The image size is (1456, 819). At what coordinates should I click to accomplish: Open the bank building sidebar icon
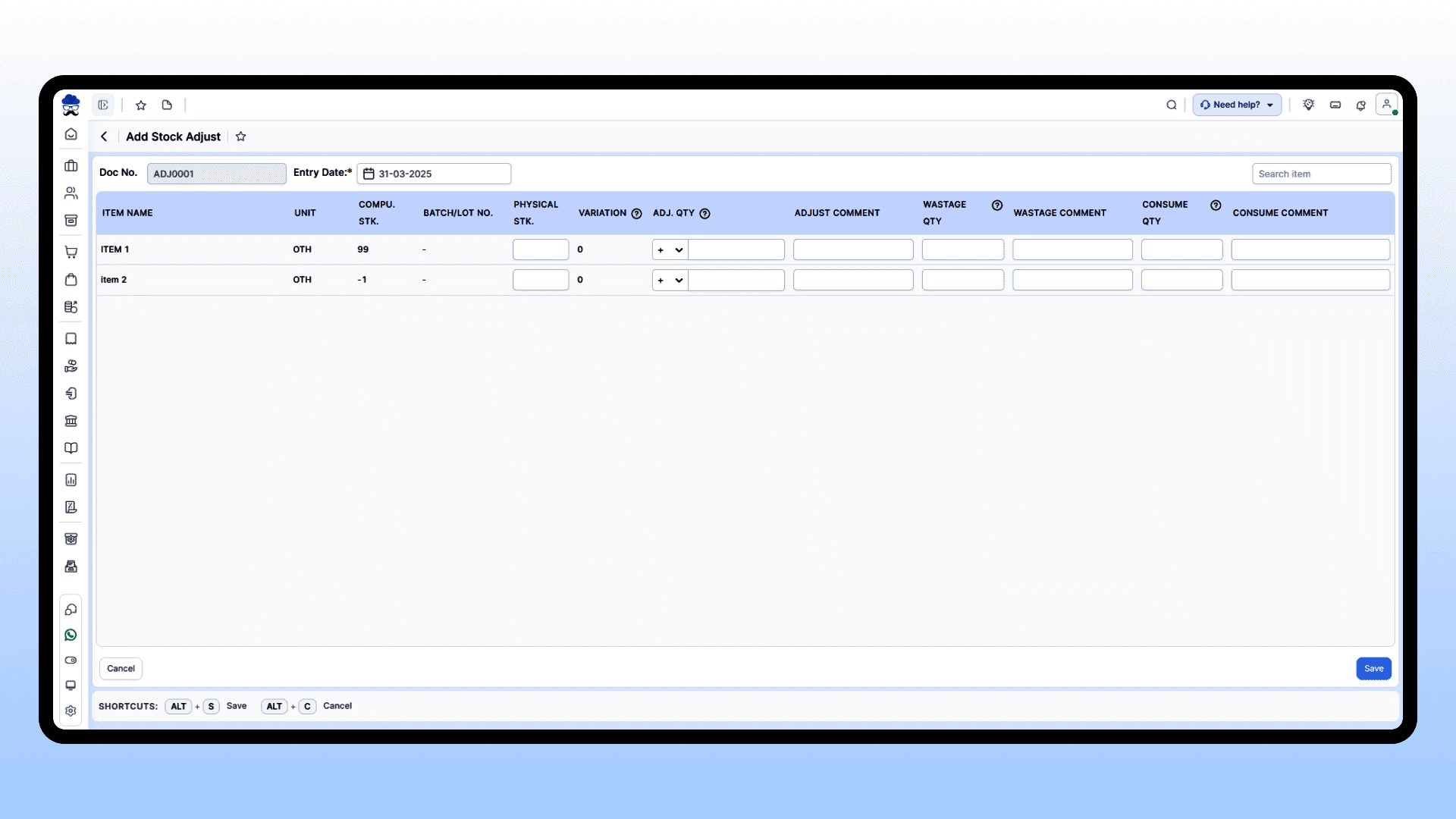click(71, 421)
